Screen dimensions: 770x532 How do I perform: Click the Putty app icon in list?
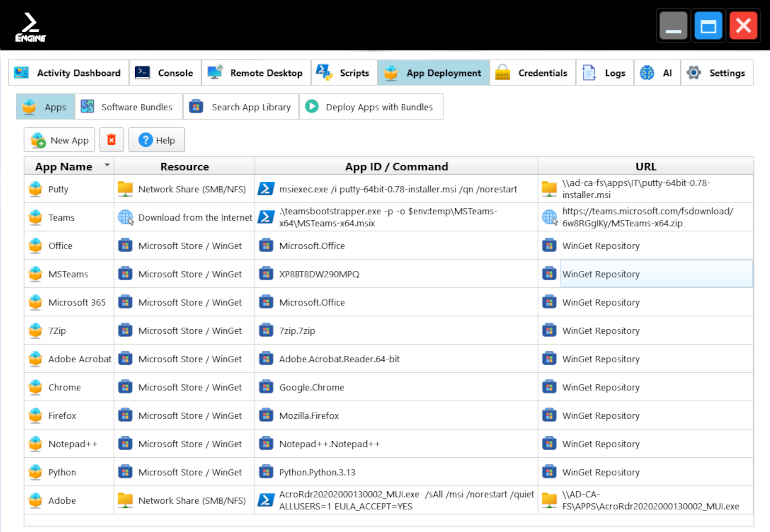(36, 189)
